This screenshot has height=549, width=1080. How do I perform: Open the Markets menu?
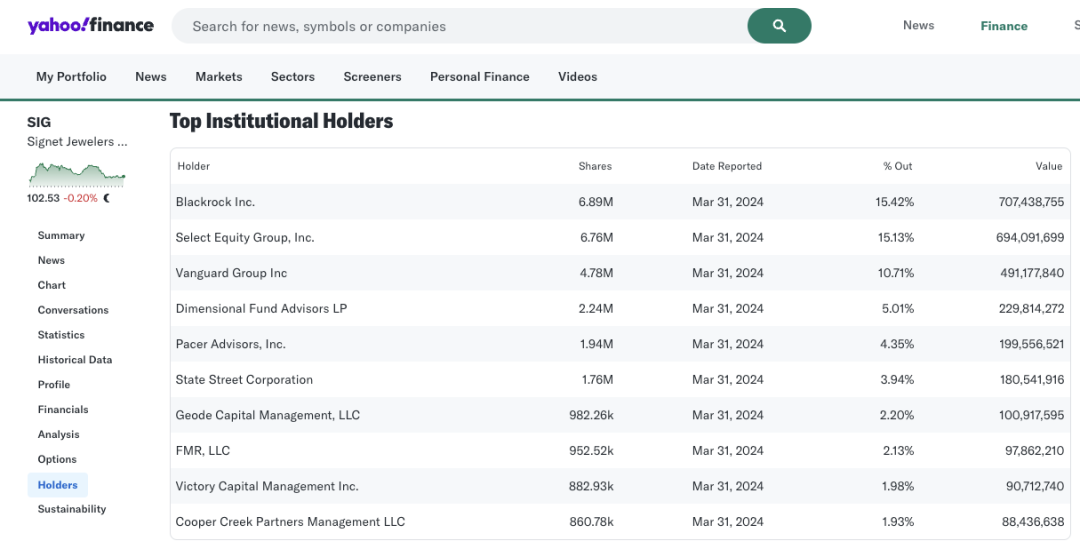coord(218,76)
